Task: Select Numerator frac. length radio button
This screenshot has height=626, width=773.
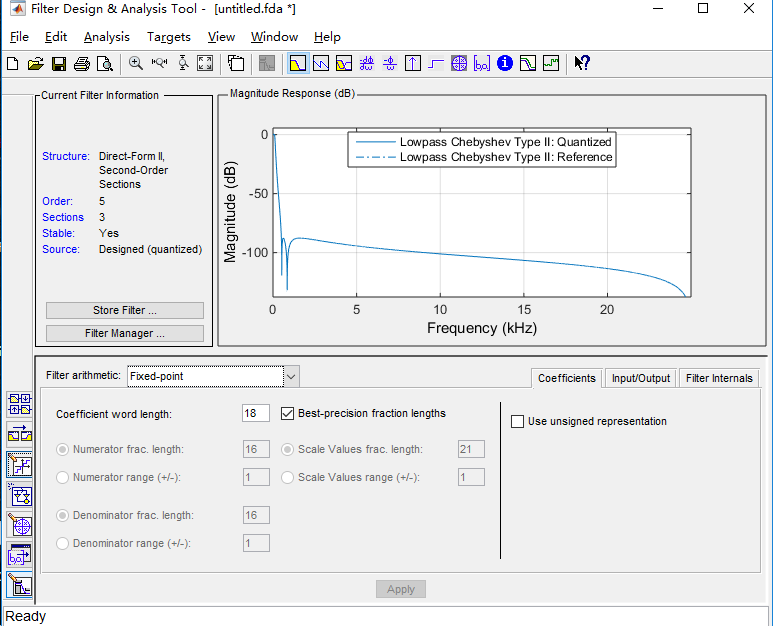Action: point(63,449)
